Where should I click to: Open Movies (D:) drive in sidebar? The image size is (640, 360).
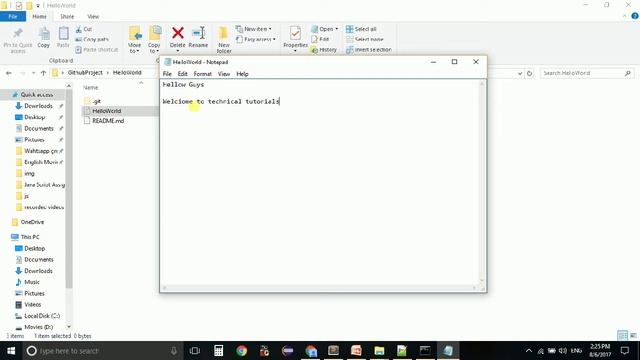(x=38, y=327)
